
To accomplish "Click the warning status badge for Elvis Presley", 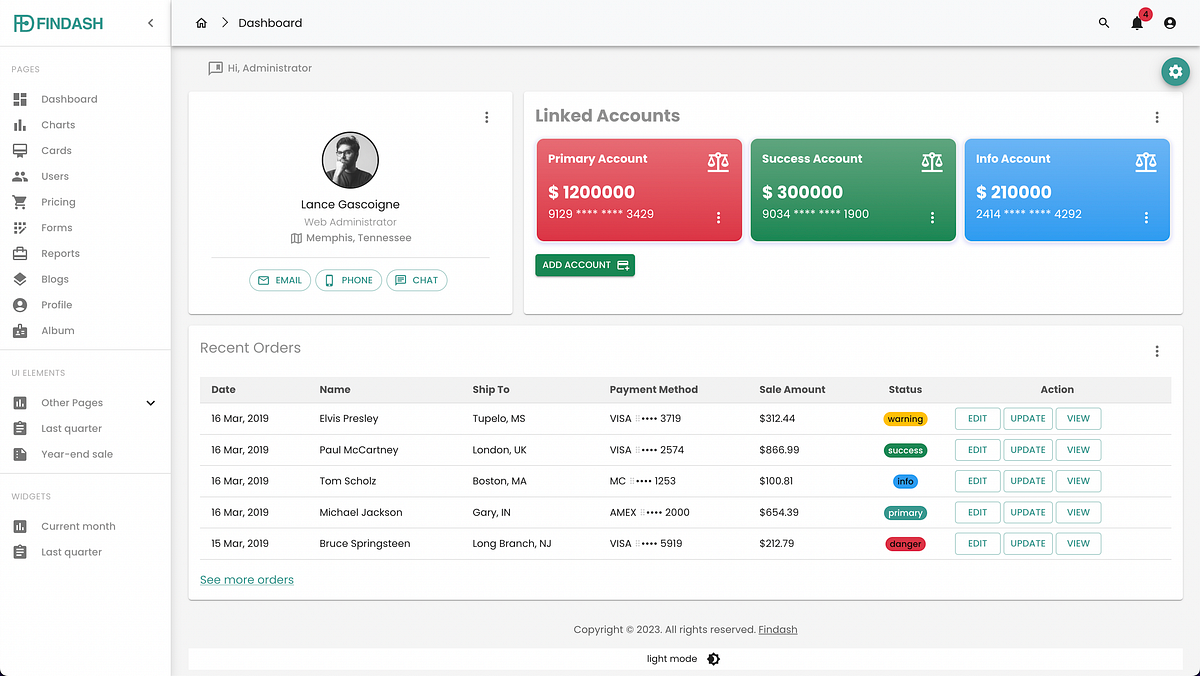I will 905,418.
